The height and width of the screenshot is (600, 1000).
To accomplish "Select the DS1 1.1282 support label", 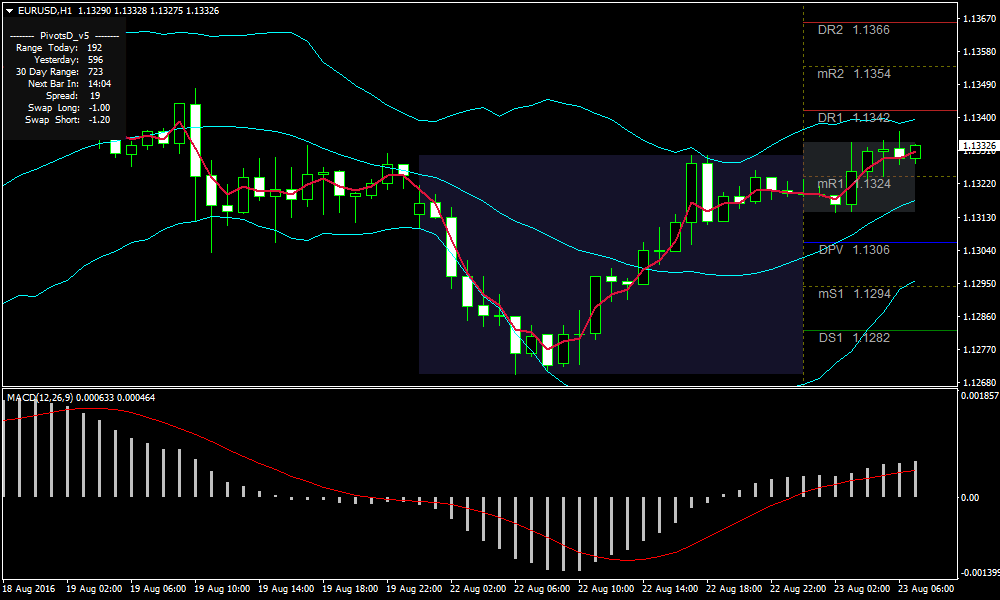I will click(853, 338).
